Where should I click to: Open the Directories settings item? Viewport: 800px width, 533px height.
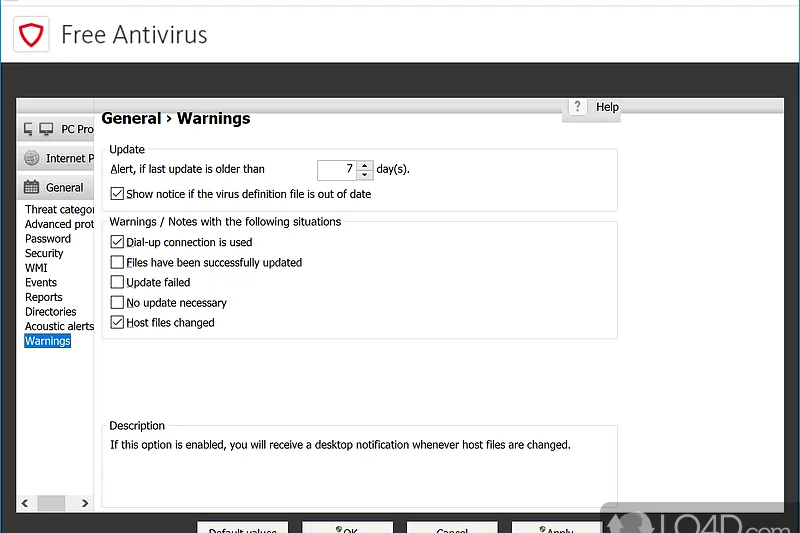pyautogui.click(x=51, y=312)
